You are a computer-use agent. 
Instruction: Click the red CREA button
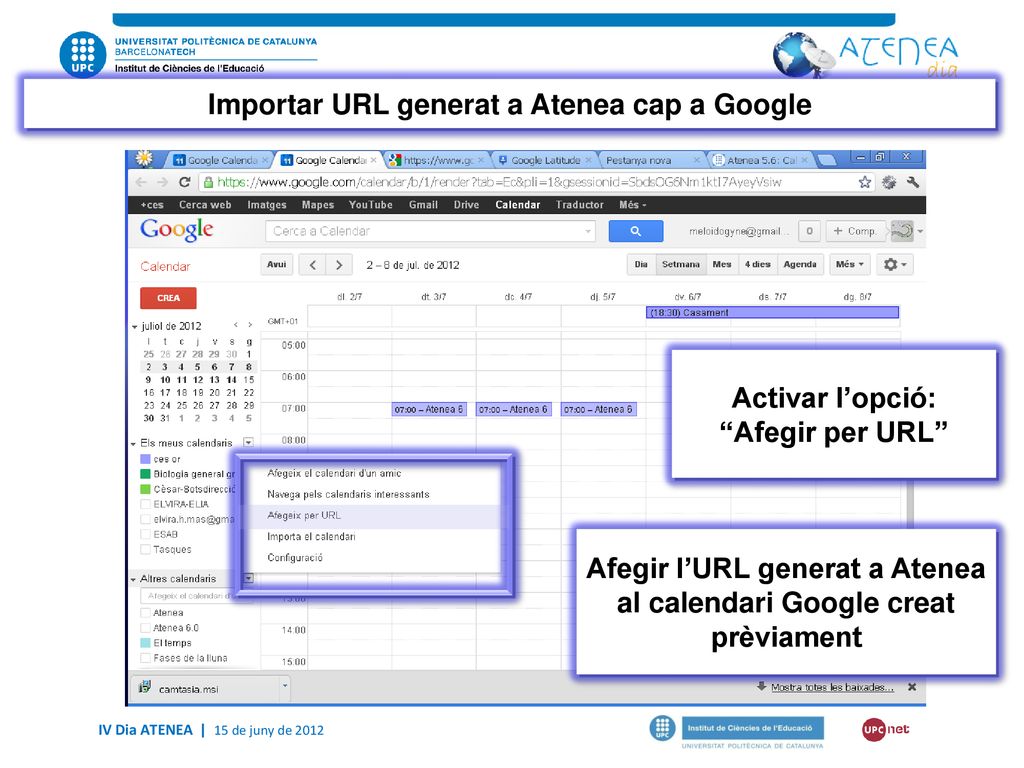168,298
